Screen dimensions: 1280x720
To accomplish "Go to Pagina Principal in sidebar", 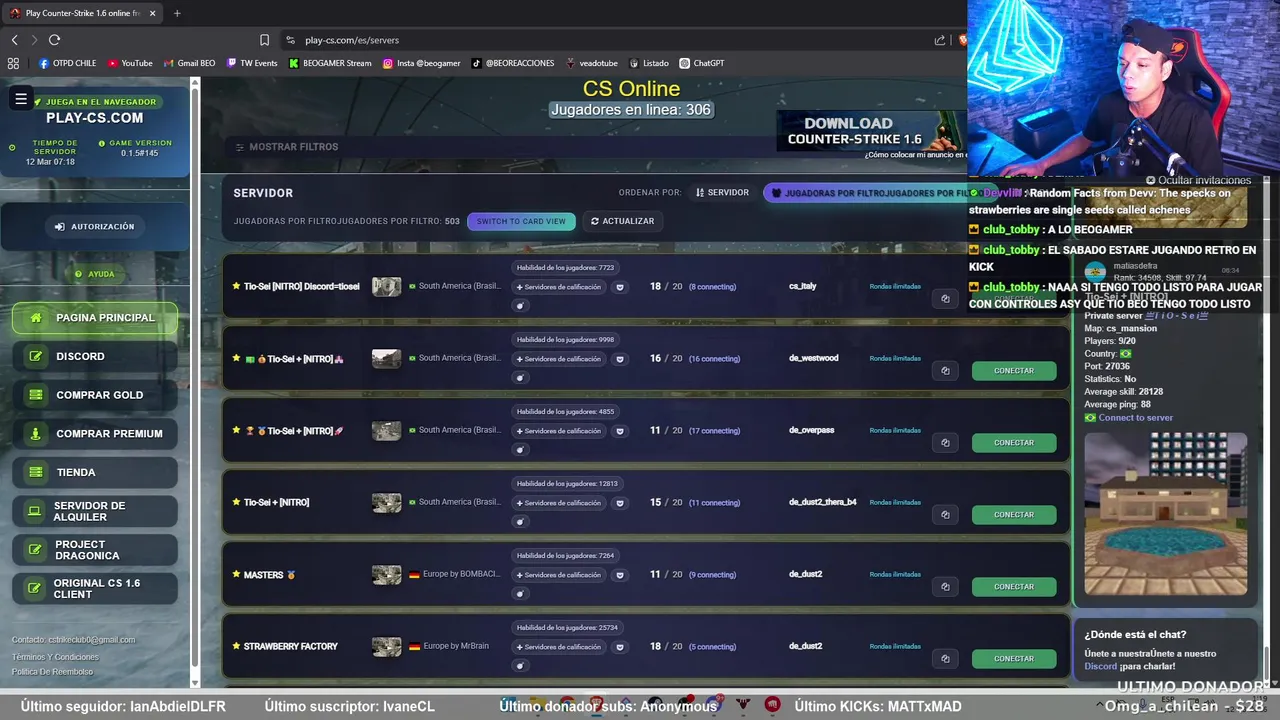I will coord(95,318).
